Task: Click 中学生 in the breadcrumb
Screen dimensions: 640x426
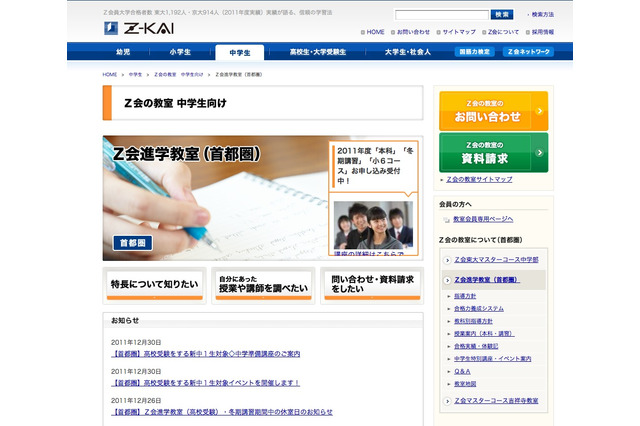Action: tap(135, 75)
